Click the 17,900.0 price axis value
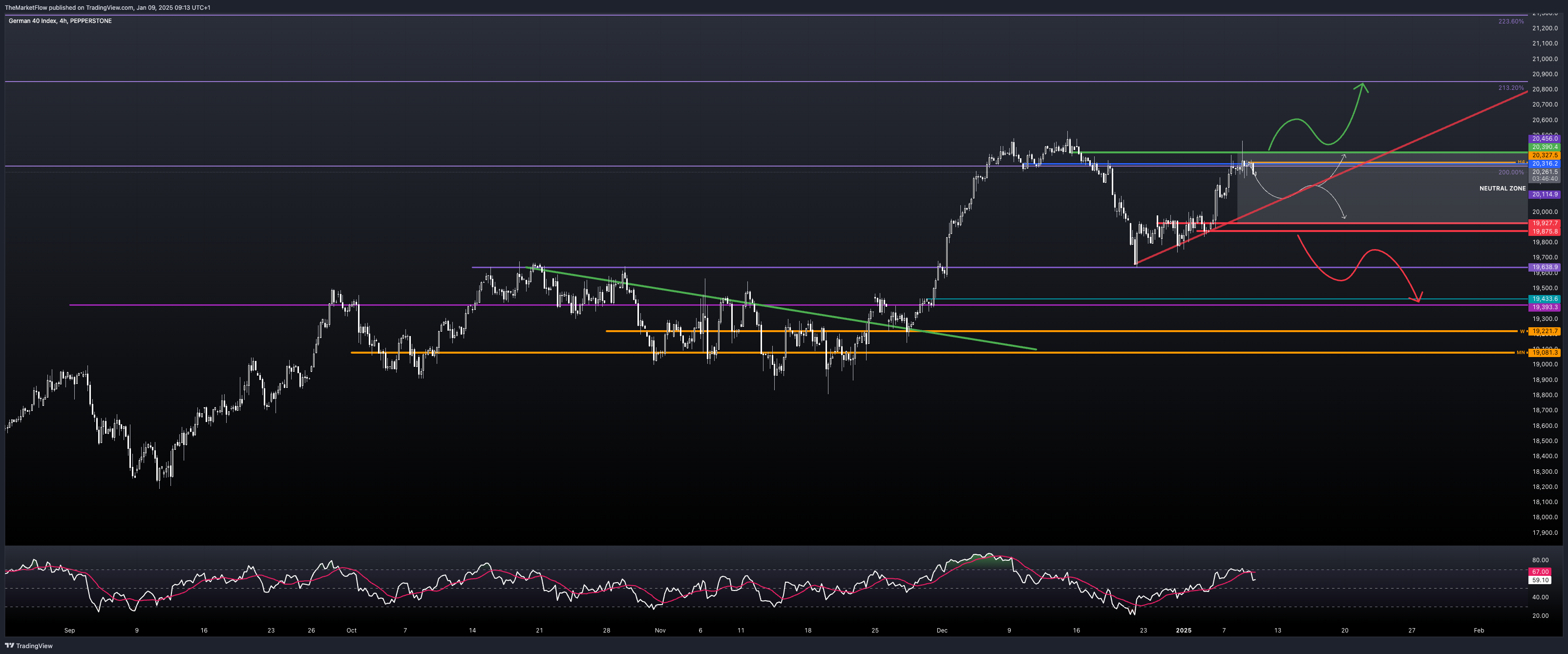The width and height of the screenshot is (1568, 654). (x=1545, y=533)
